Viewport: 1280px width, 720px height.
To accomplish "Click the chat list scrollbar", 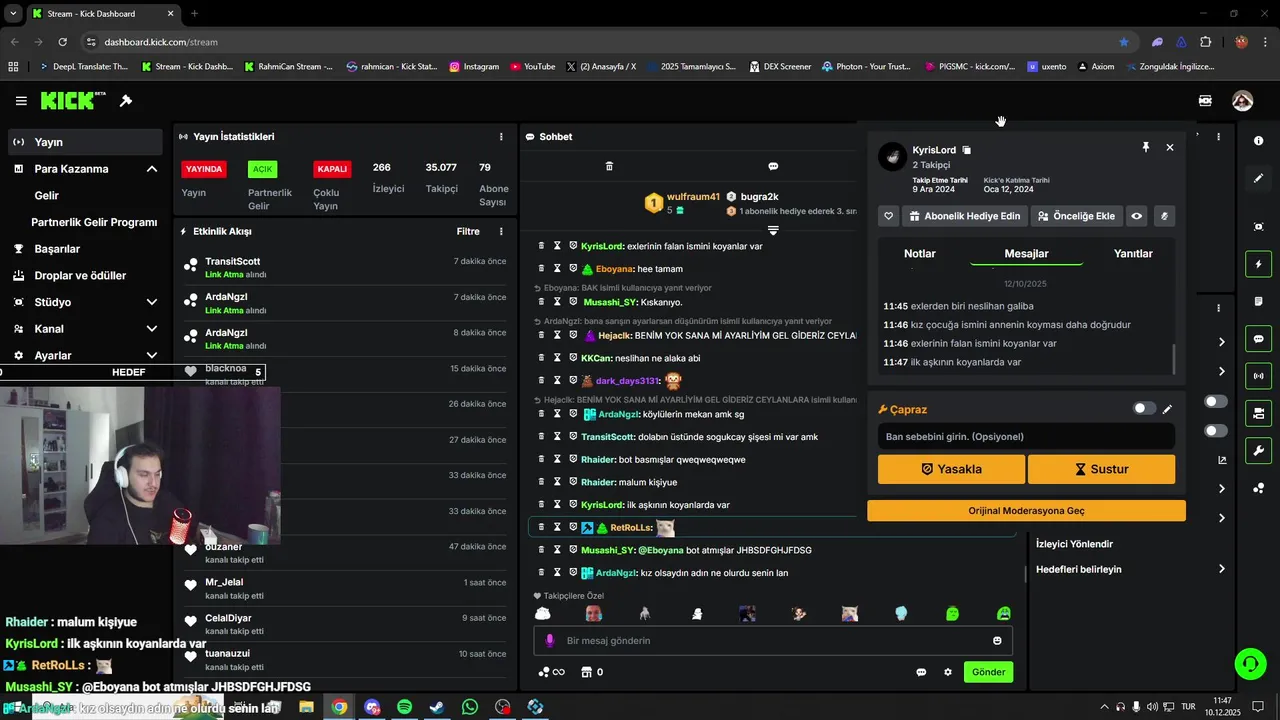I will point(1027,574).
